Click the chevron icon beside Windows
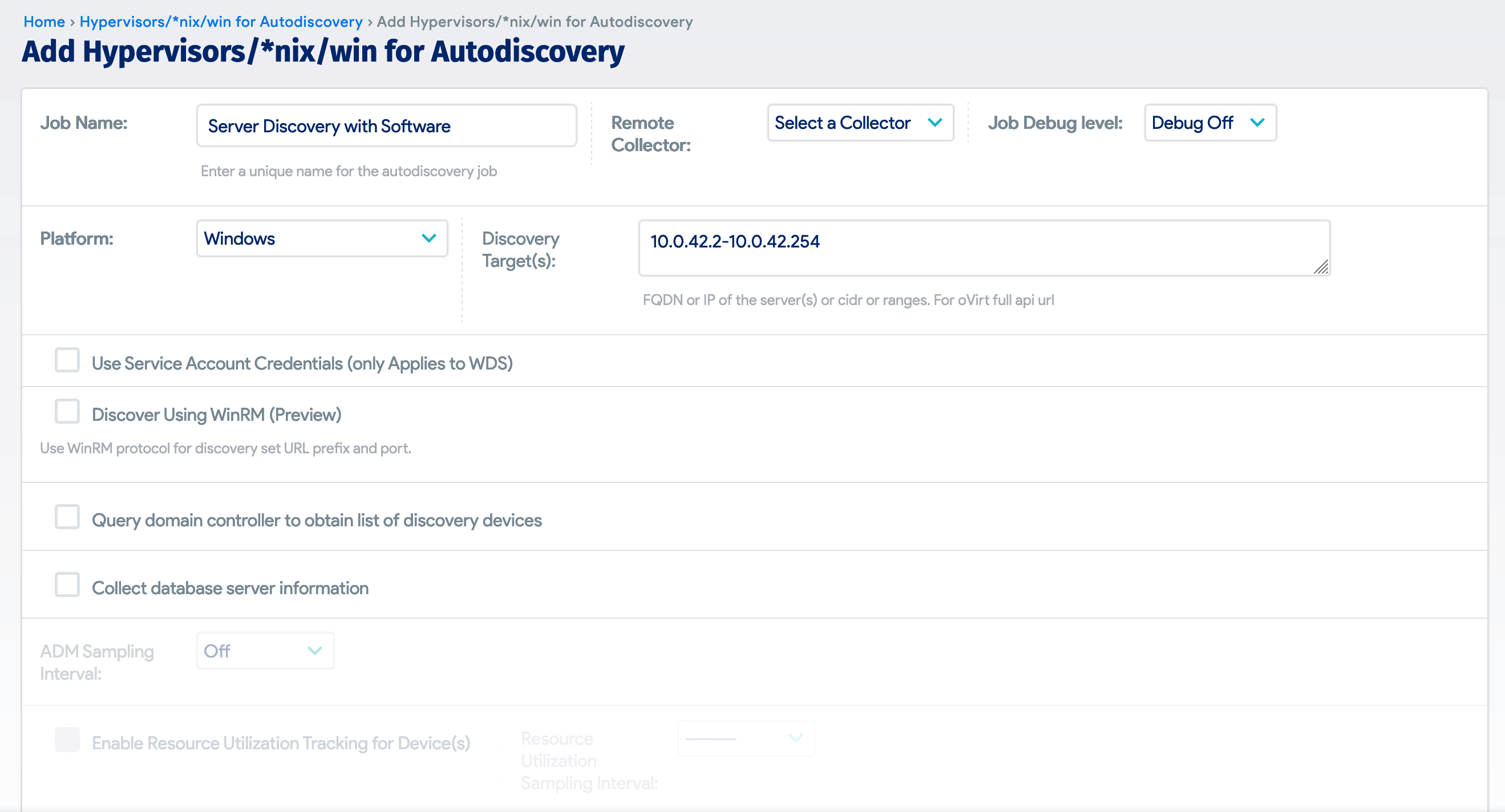1505x812 pixels. tap(430, 238)
